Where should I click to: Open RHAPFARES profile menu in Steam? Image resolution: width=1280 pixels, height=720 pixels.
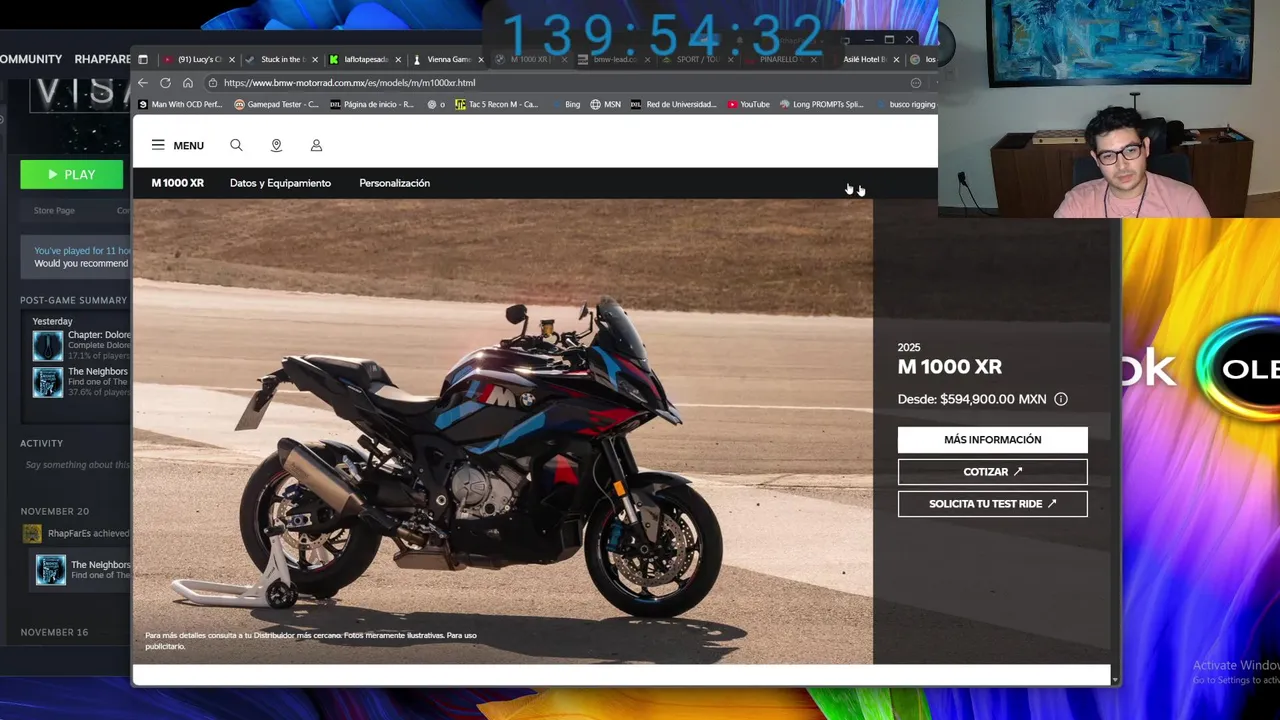(x=103, y=59)
